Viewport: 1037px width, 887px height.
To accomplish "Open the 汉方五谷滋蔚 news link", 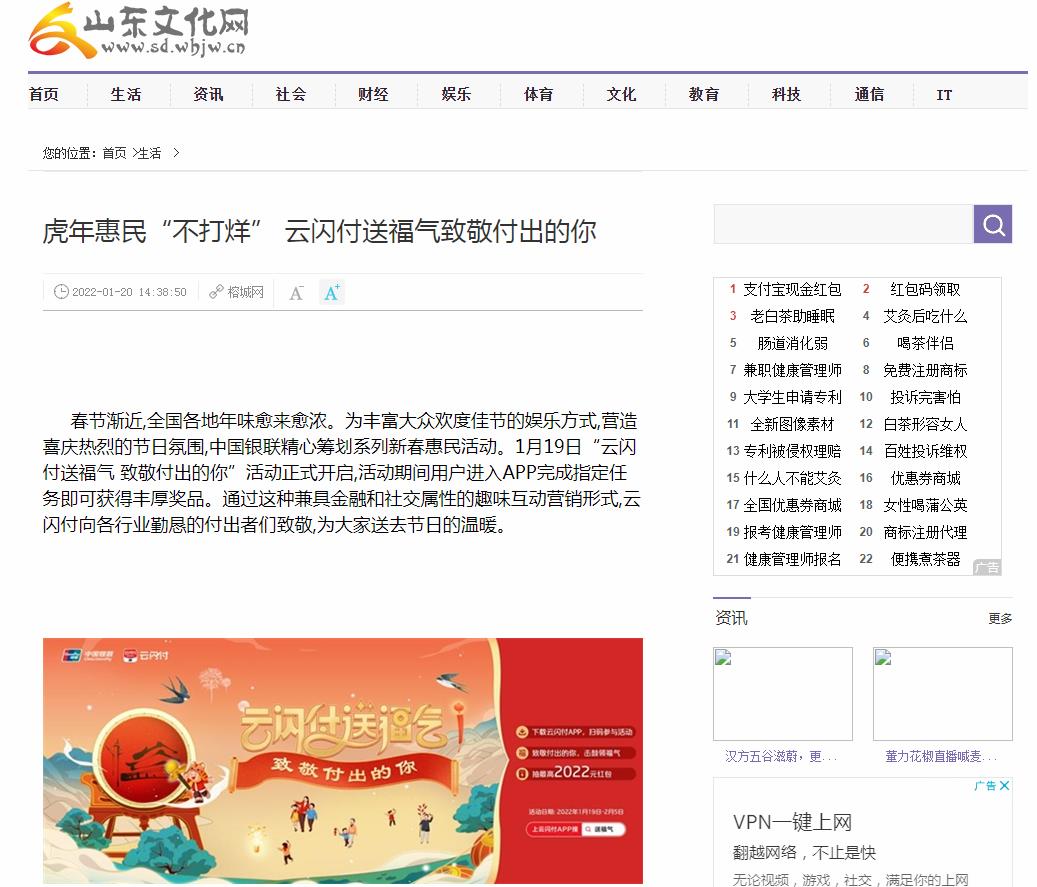I will 781,757.
